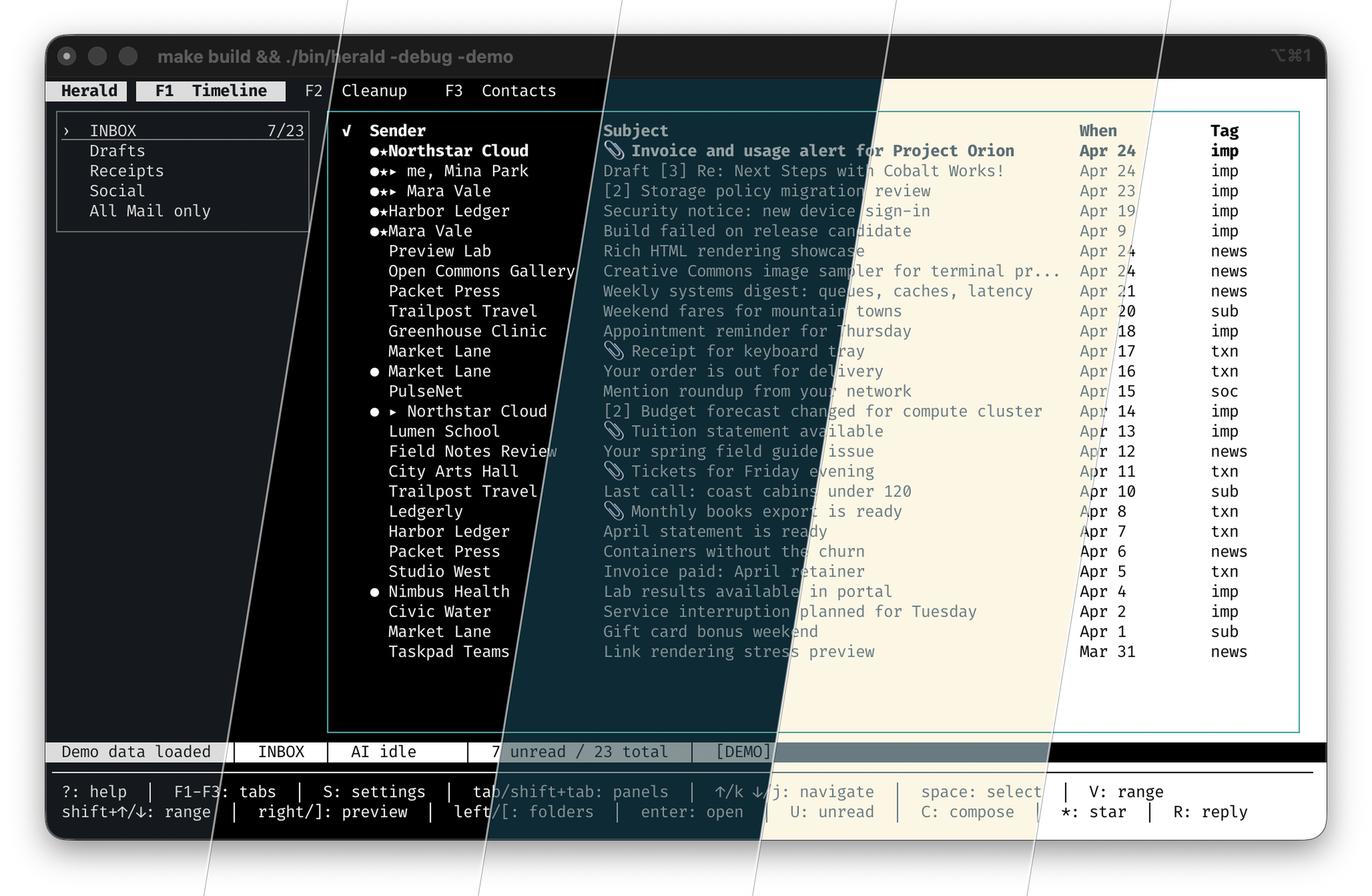1372x896 pixels.
Task: Click the attachment icon on the Tuition statement row
Action: click(x=613, y=431)
